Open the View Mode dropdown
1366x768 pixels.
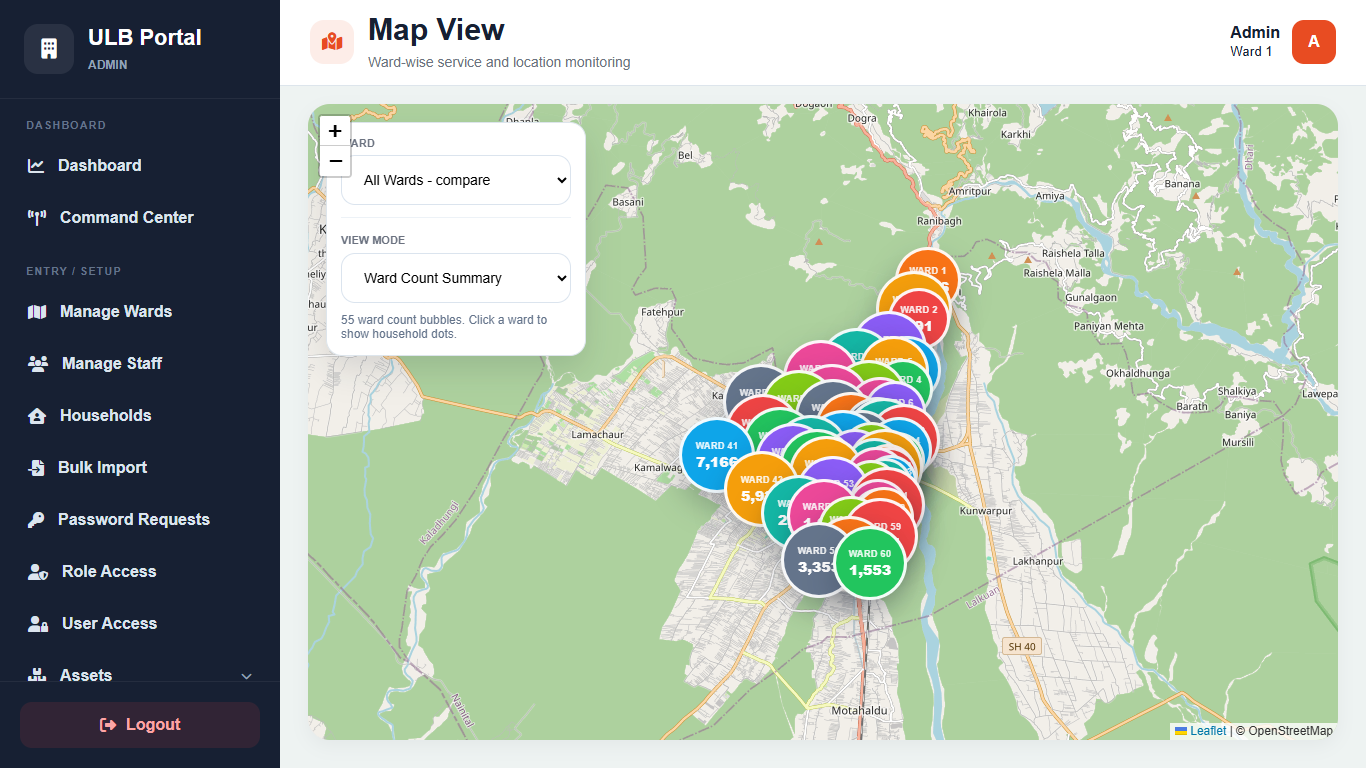(456, 278)
